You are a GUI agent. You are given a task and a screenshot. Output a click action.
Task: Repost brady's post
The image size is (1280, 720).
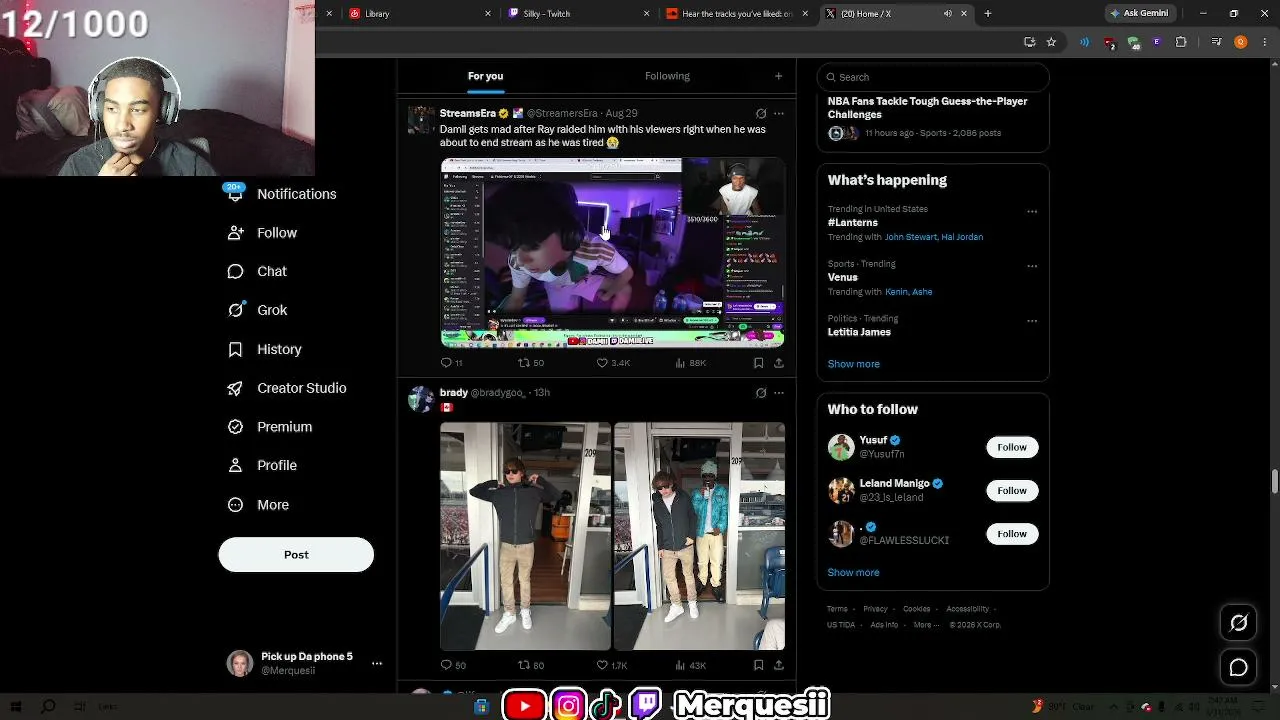click(x=524, y=665)
